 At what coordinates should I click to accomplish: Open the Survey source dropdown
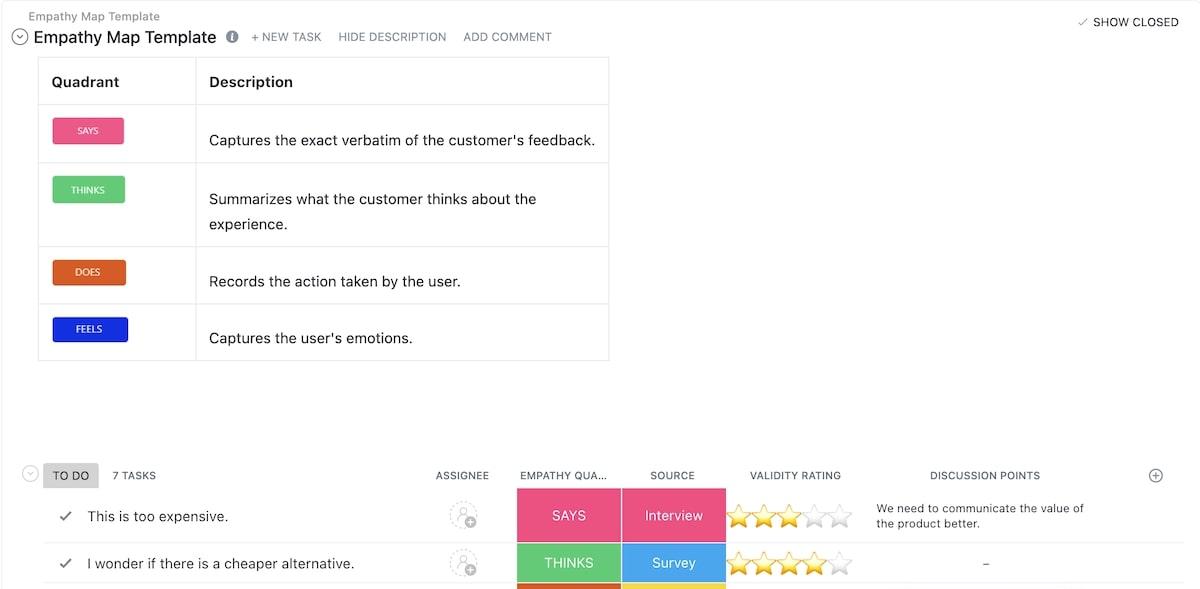(x=673, y=563)
